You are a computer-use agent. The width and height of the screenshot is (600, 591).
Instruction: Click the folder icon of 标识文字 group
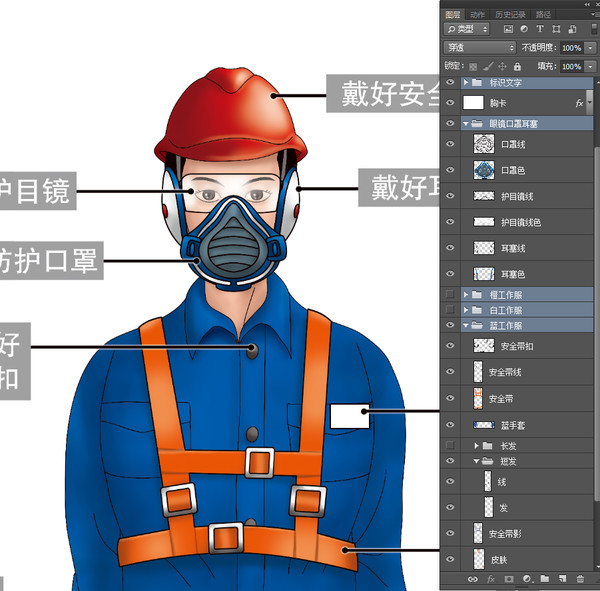[x=477, y=82]
